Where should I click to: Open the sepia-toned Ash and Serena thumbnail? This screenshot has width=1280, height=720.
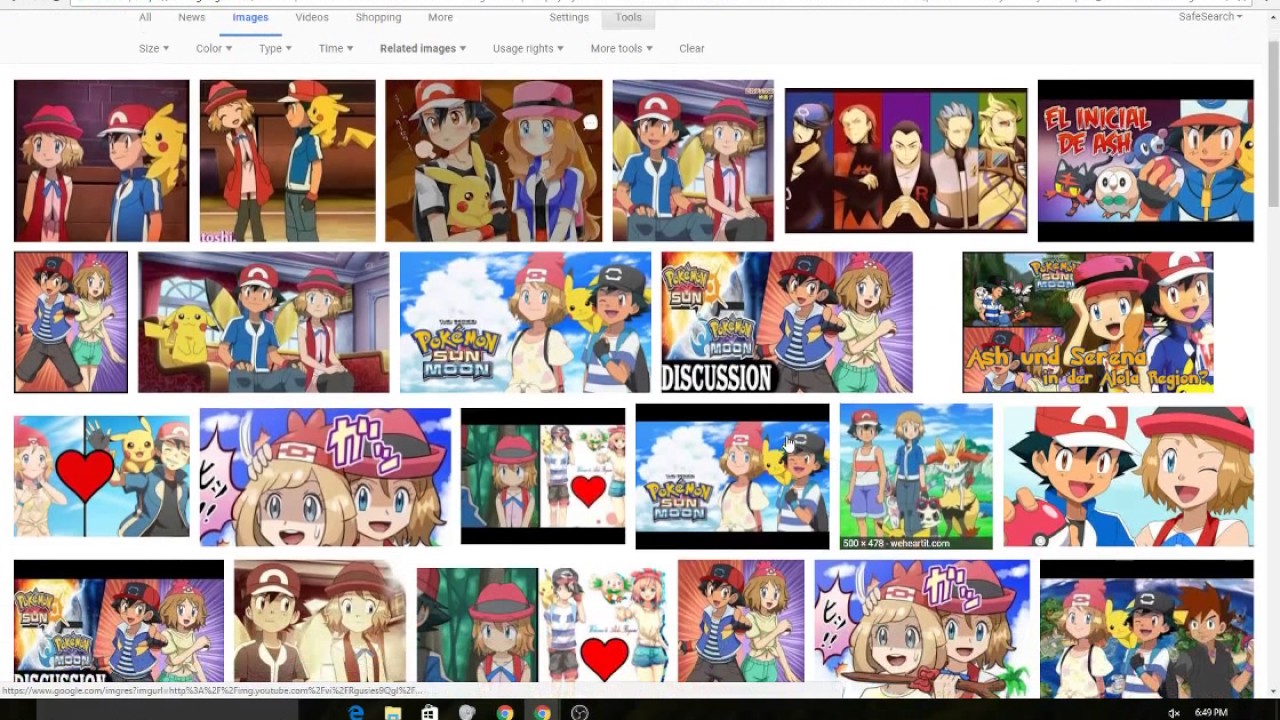point(320,620)
